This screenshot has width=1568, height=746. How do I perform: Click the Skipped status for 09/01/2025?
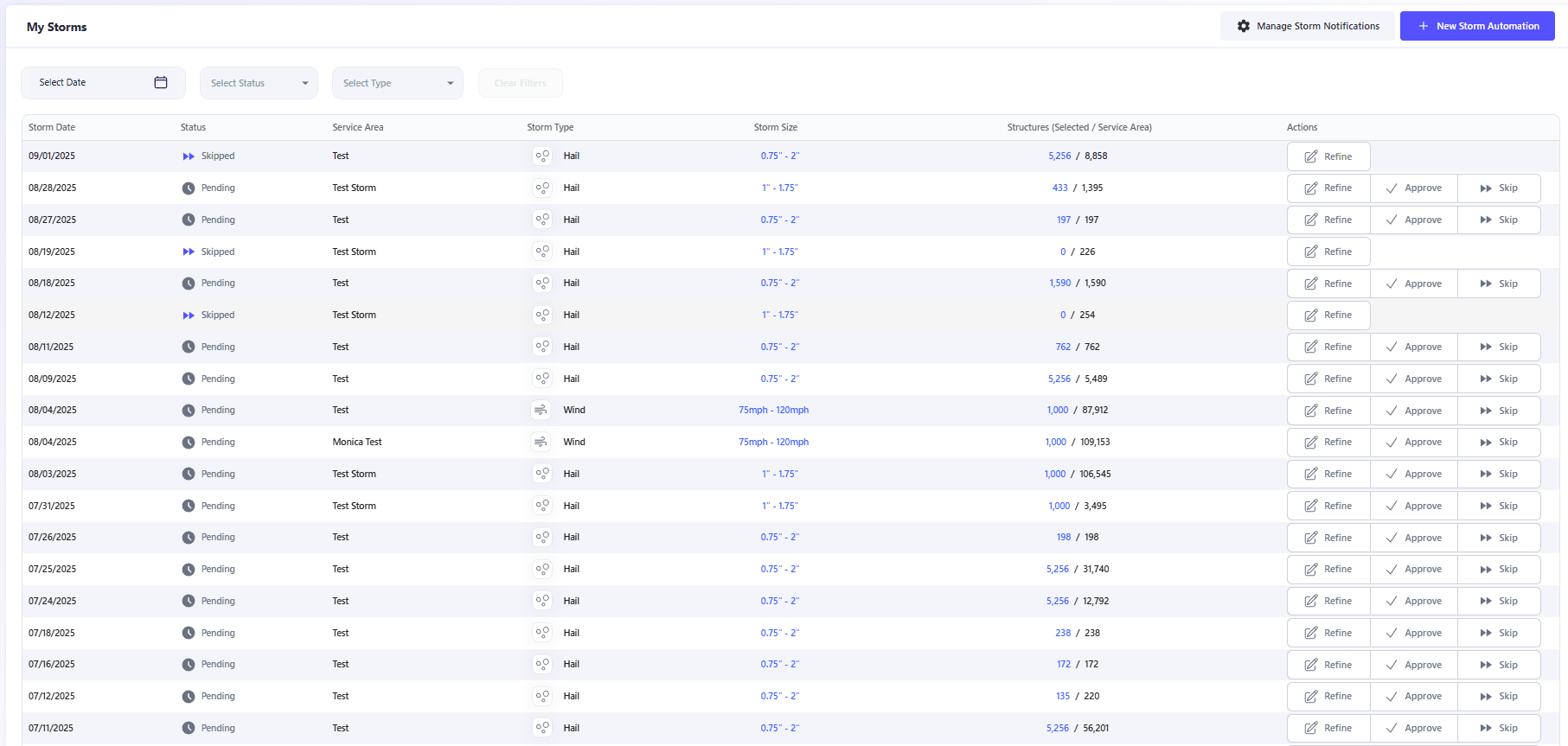(x=218, y=156)
